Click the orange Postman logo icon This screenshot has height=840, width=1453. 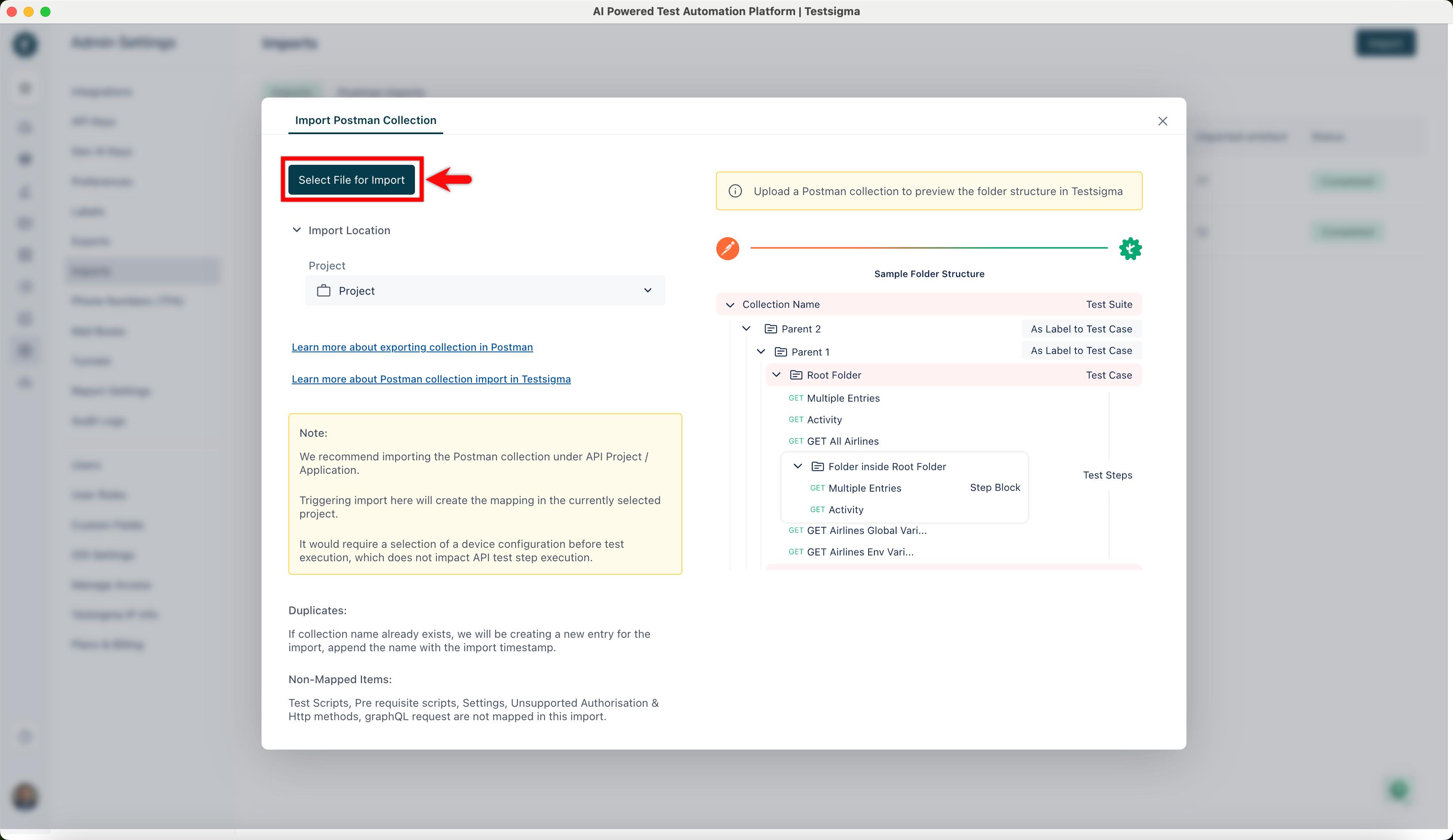tap(728, 248)
